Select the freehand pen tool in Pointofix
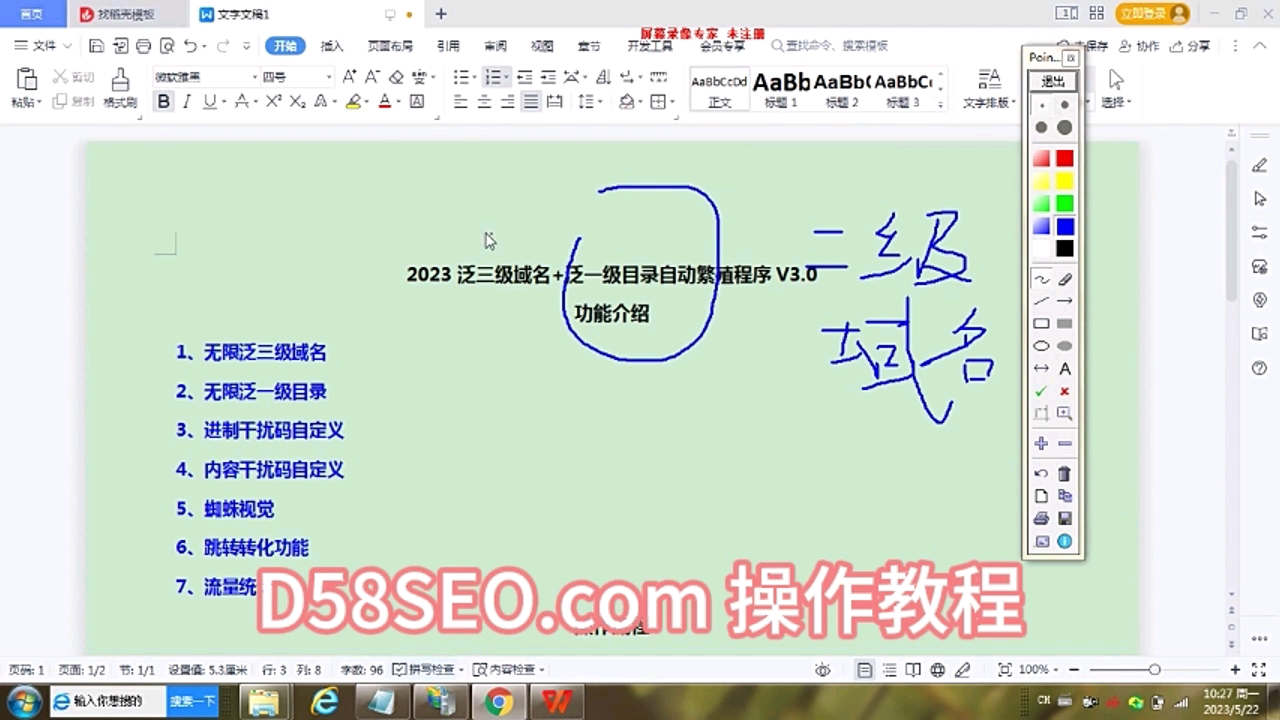Image resolution: width=1280 pixels, height=720 pixels. point(1041,280)
